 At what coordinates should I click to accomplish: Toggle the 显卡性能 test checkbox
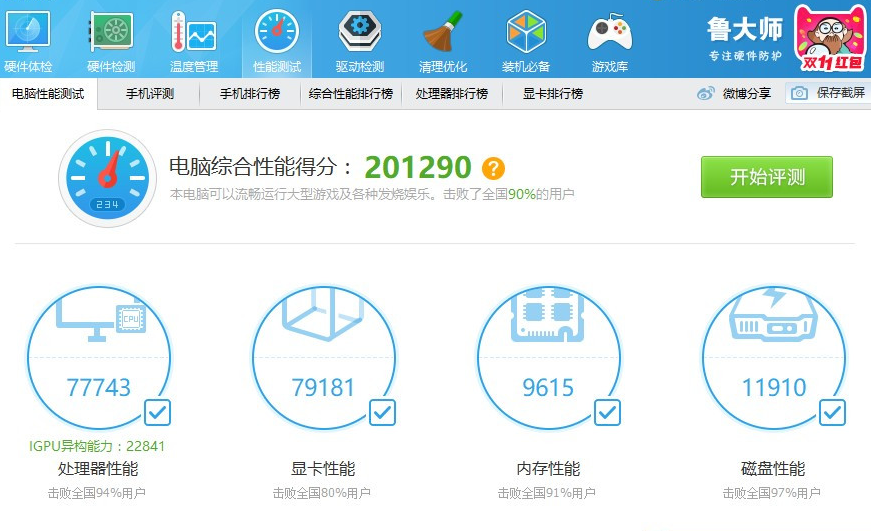[383, 413]
